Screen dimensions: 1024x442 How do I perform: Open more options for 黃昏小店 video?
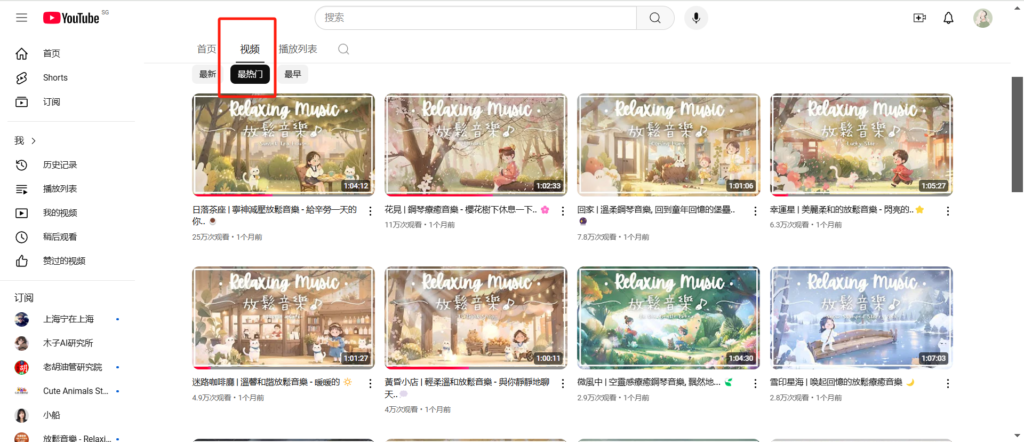(x=562, y=383)
